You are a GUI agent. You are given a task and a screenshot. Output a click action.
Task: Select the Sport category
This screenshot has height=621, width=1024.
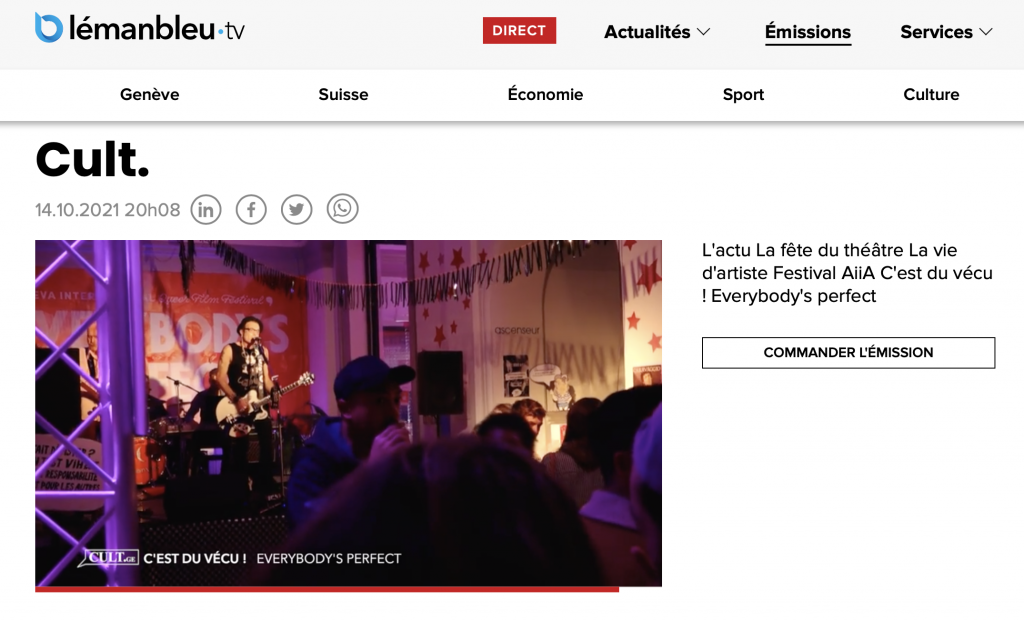pyautogui.click(x=743, y=95)
